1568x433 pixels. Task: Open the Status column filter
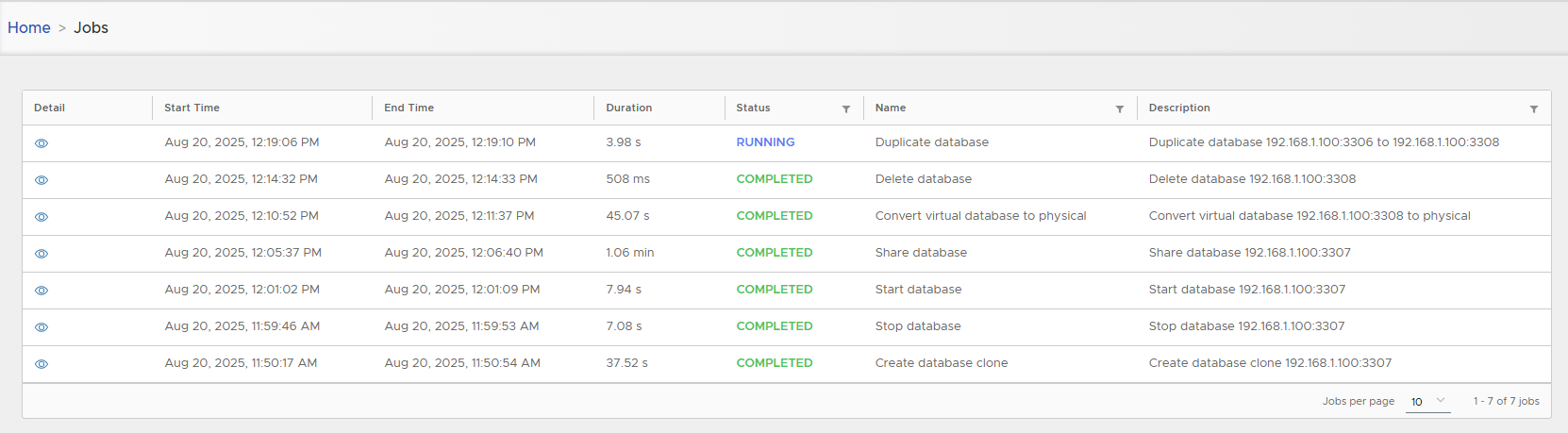(846, 109)
